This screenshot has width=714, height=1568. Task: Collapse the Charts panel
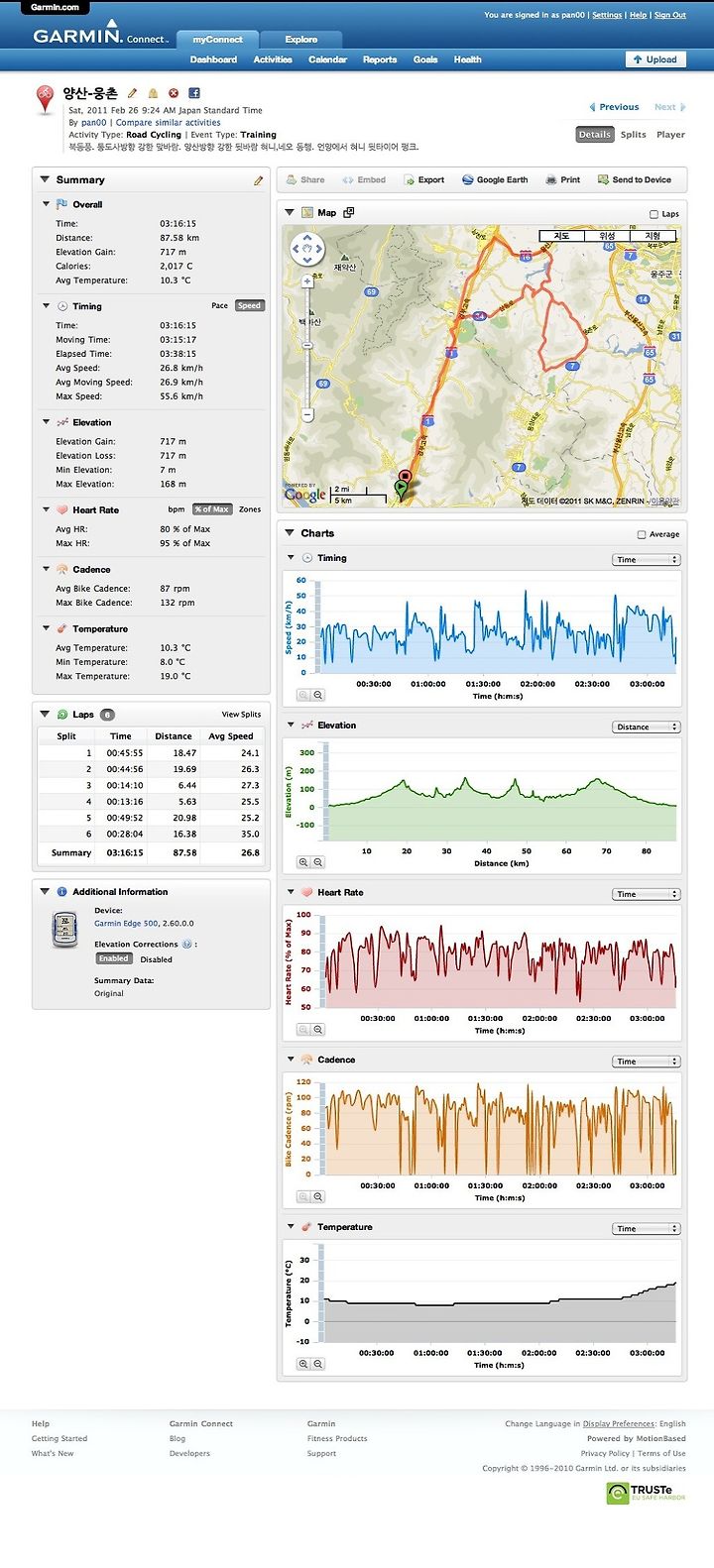point(290,533)
